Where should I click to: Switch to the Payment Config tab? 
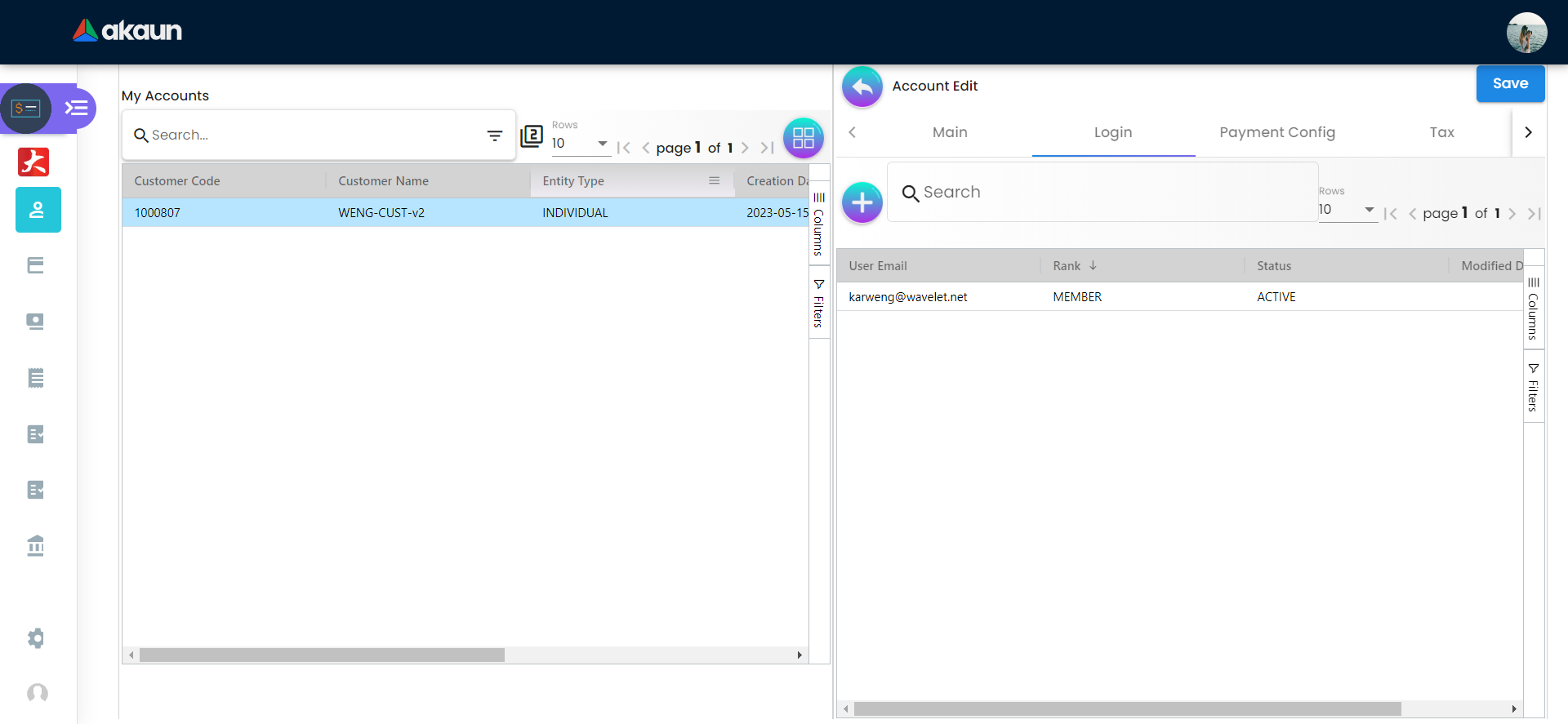tap(1276, 132)
